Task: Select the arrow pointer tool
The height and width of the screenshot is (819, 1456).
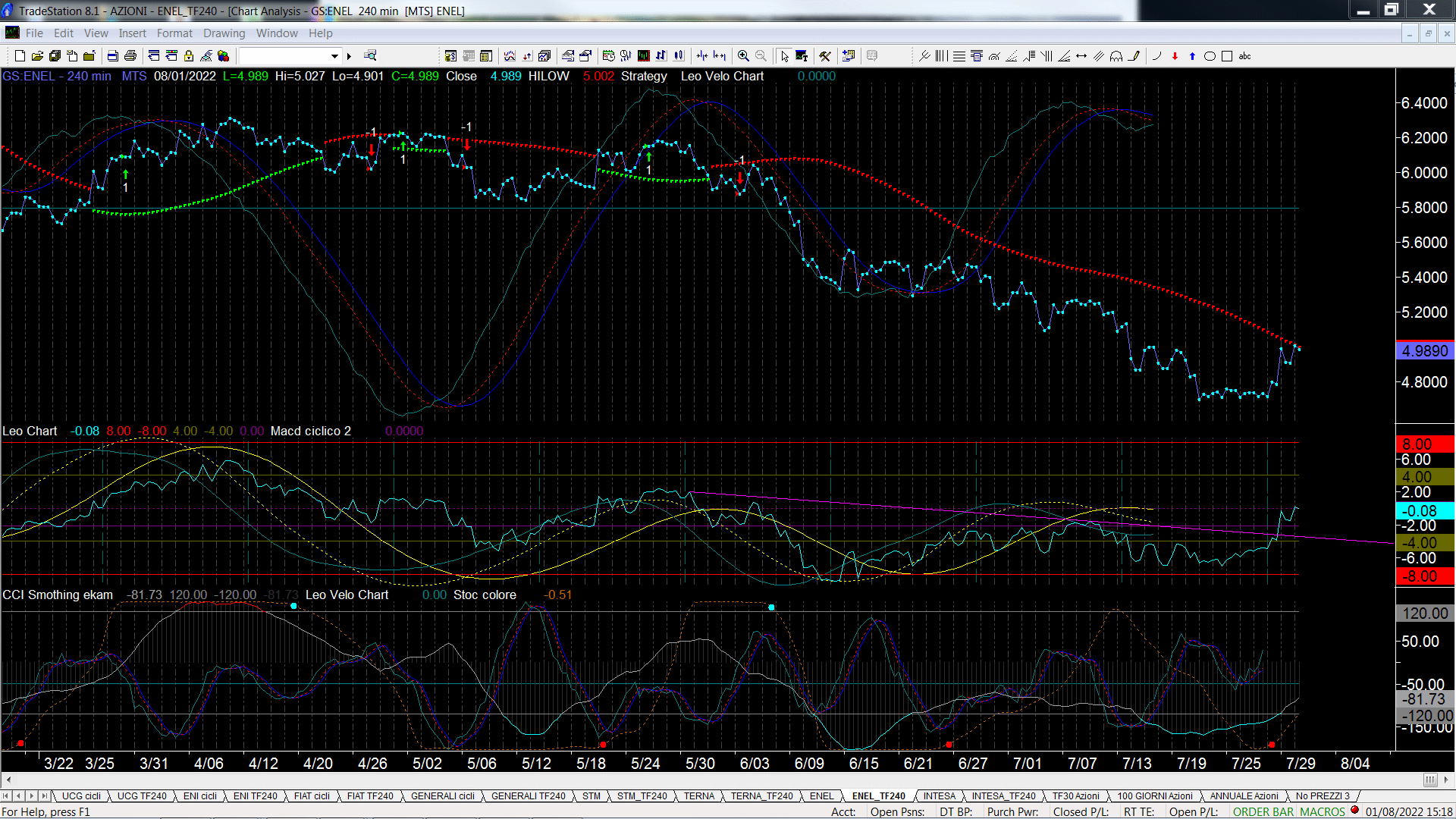Action: (785, 55)
